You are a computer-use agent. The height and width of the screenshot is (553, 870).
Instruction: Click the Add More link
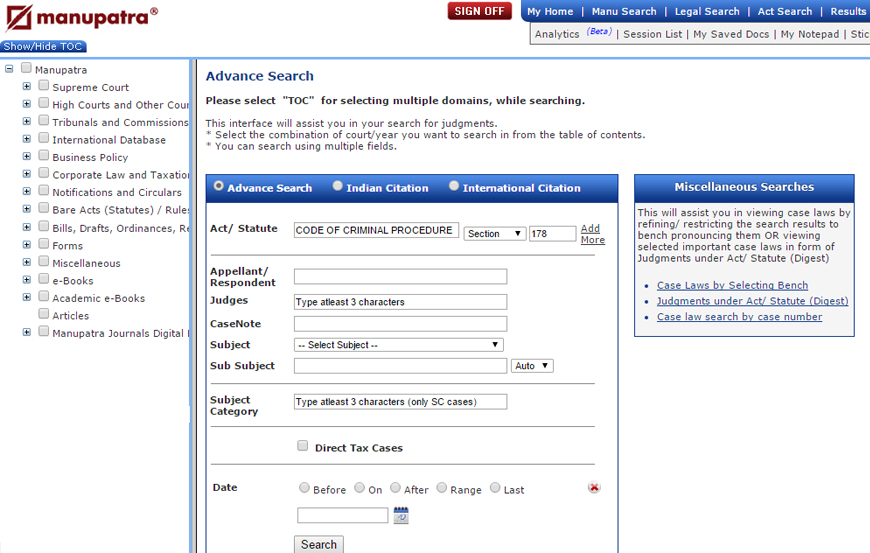coord(593,234)
